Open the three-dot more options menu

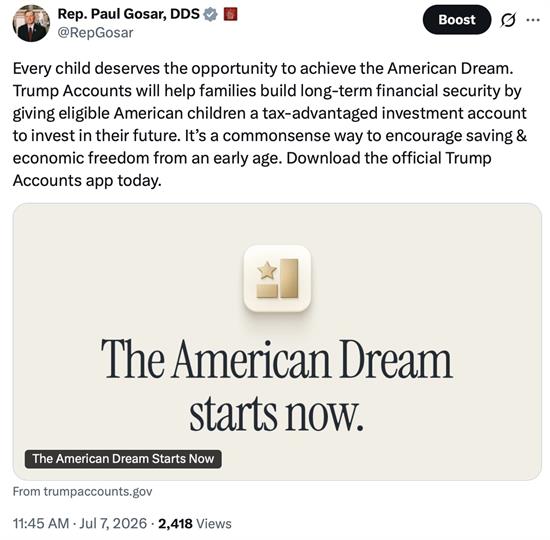pos(533,20)
